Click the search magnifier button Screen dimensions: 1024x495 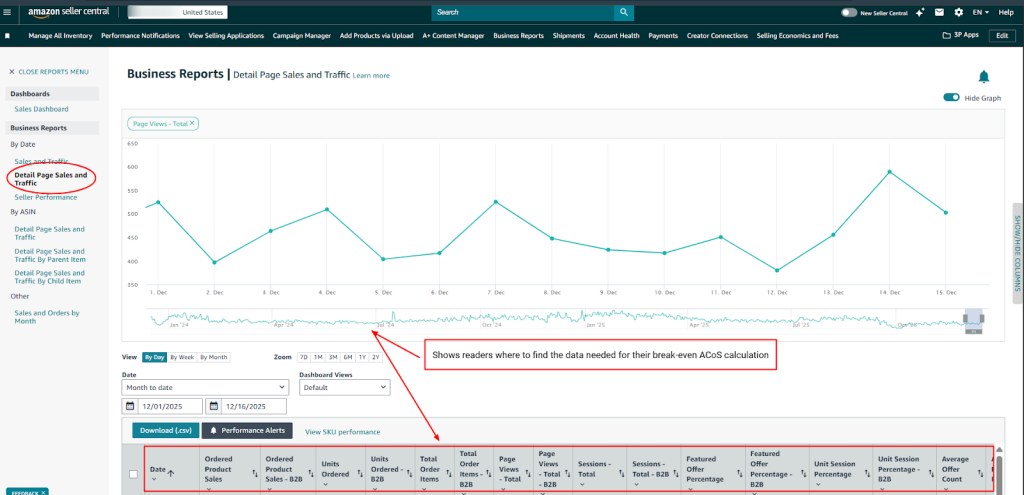click(x=624, y=12)
